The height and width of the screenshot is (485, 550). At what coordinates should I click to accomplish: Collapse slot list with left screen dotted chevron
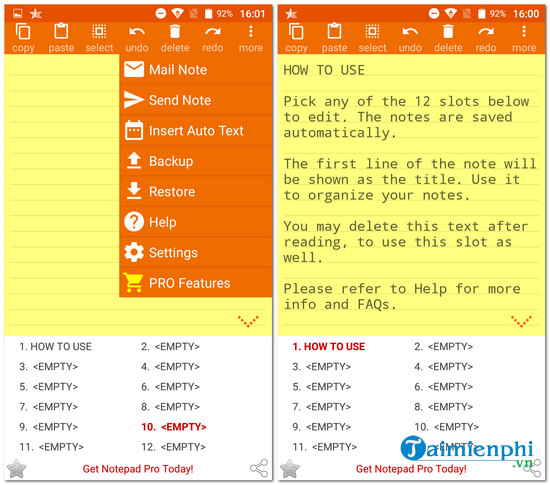[248, 321]
